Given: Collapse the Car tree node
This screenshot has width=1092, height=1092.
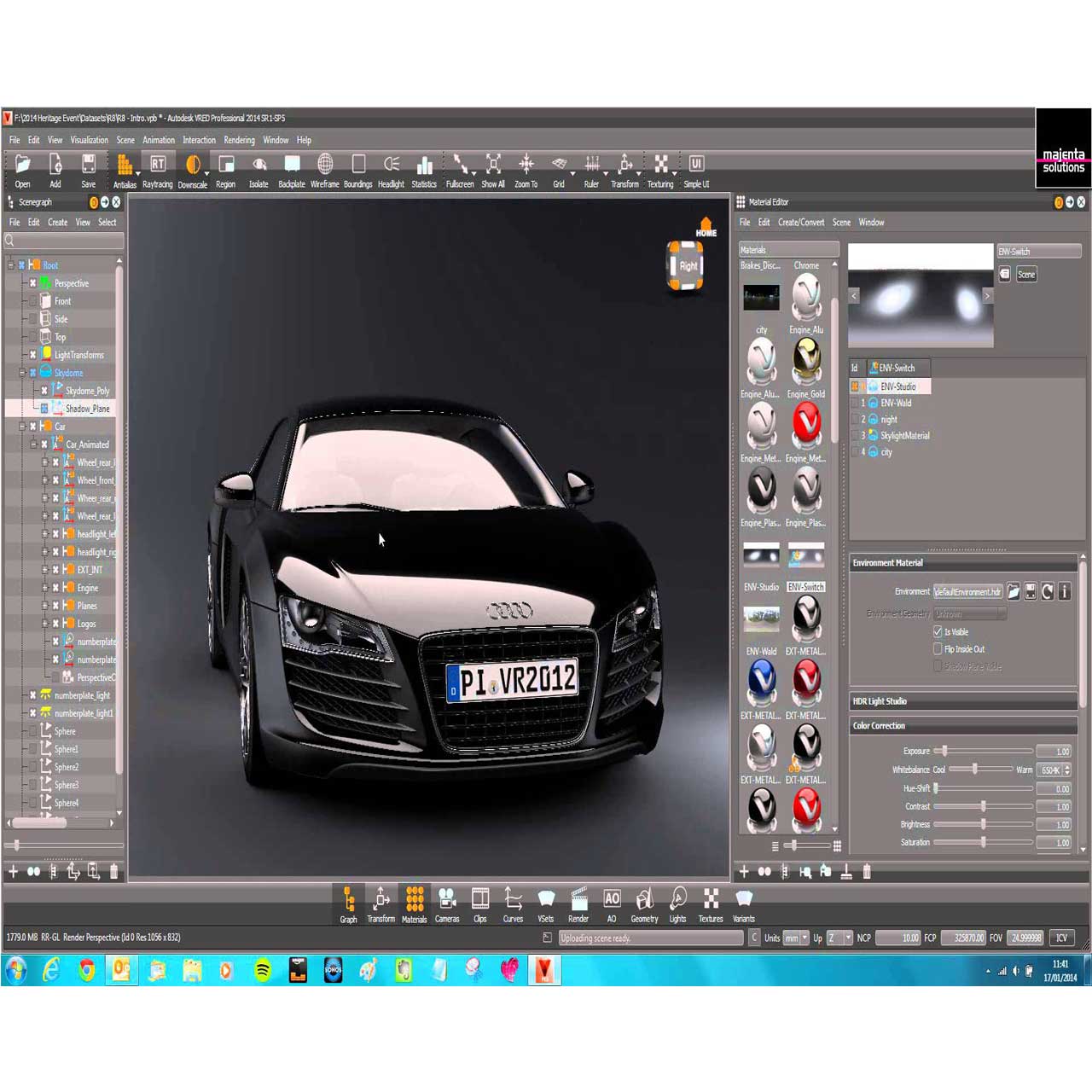Looking at the screenshot, I should point(22,427).
